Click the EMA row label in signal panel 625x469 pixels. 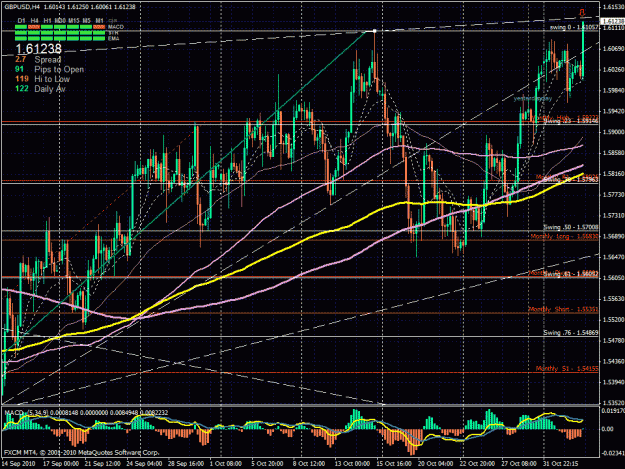113,39
